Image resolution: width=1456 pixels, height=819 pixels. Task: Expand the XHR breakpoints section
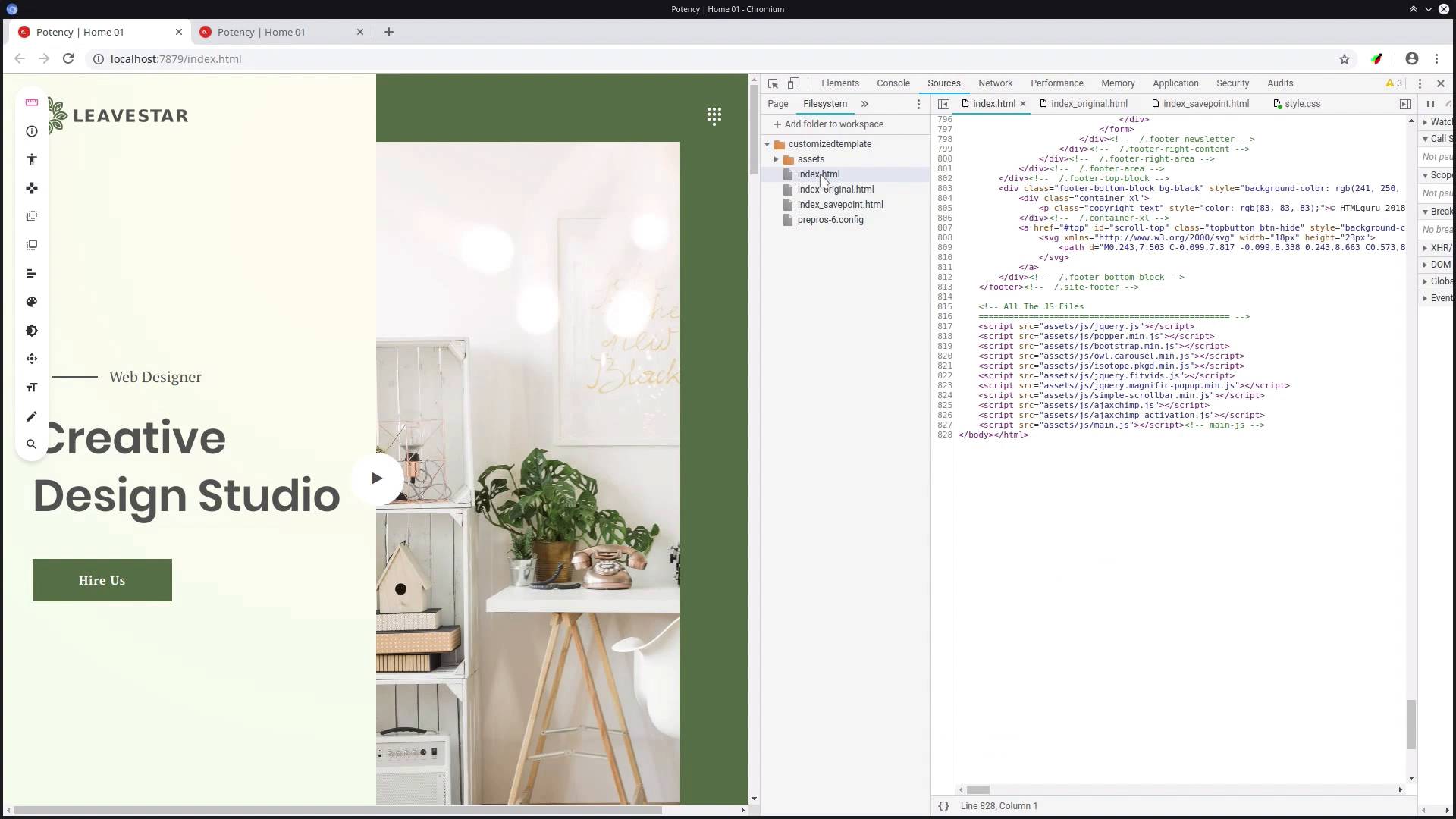pos(1437,248)
